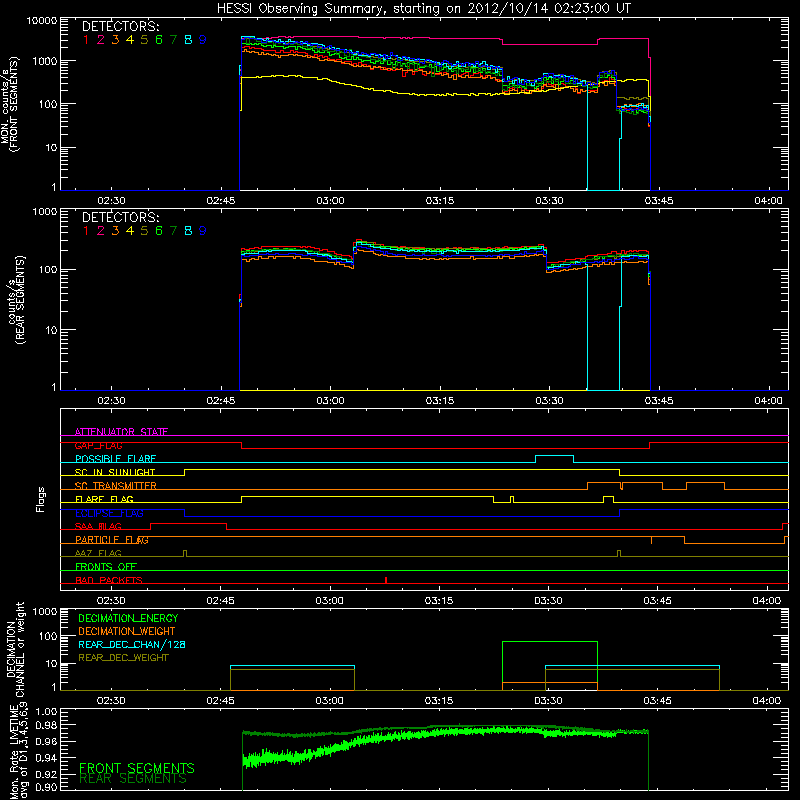Select the ATTENUATOR_STATE flag label
This screenshot has width=800, height=800.
(x=121, y=432)
